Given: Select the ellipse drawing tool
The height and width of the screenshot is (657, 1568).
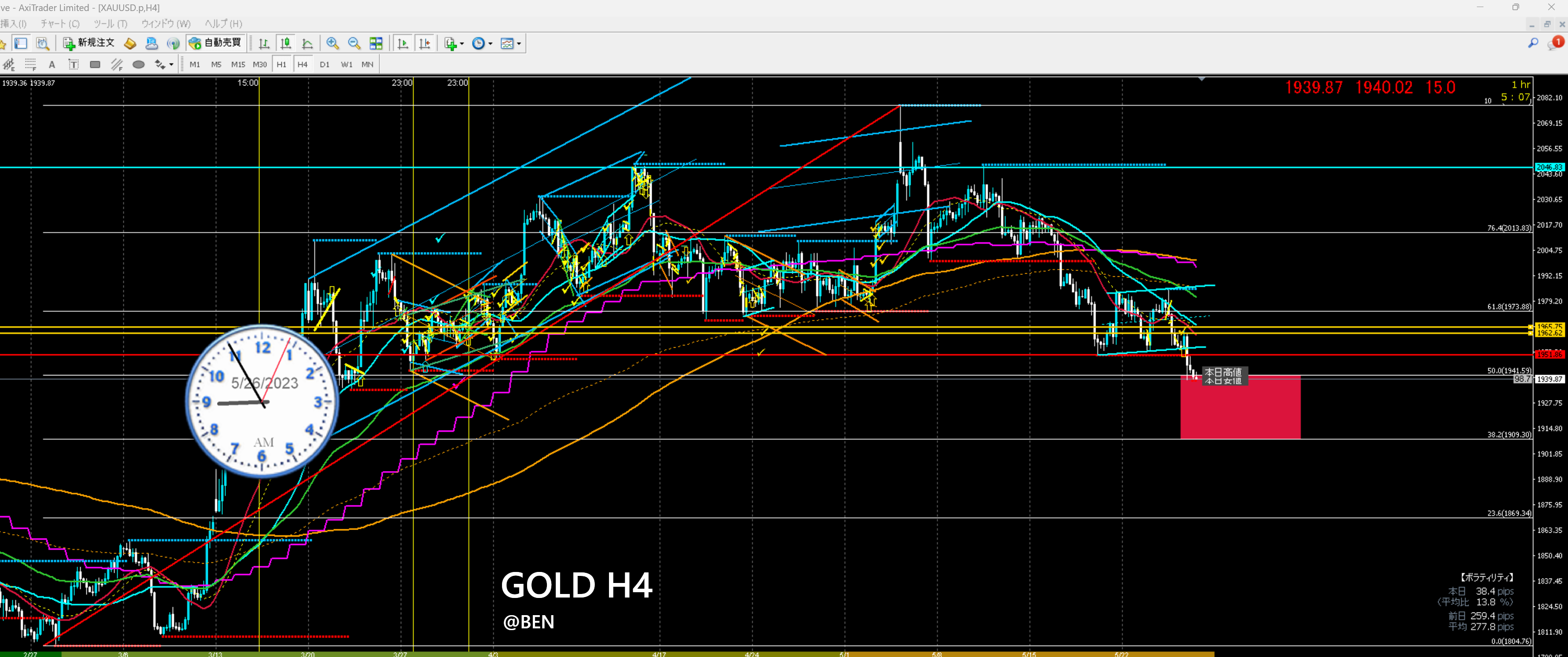Looking at the screenshot, I should 138,64.
